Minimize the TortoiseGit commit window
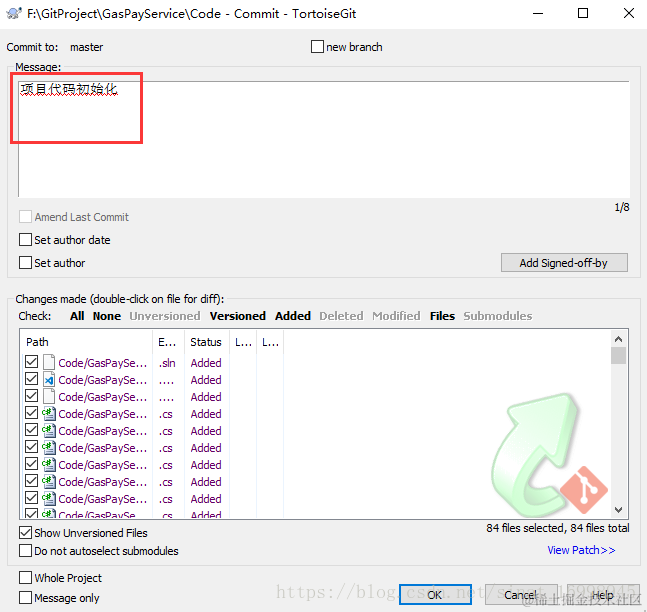This screenshot has height=612, width=647. tap(538, 14)
